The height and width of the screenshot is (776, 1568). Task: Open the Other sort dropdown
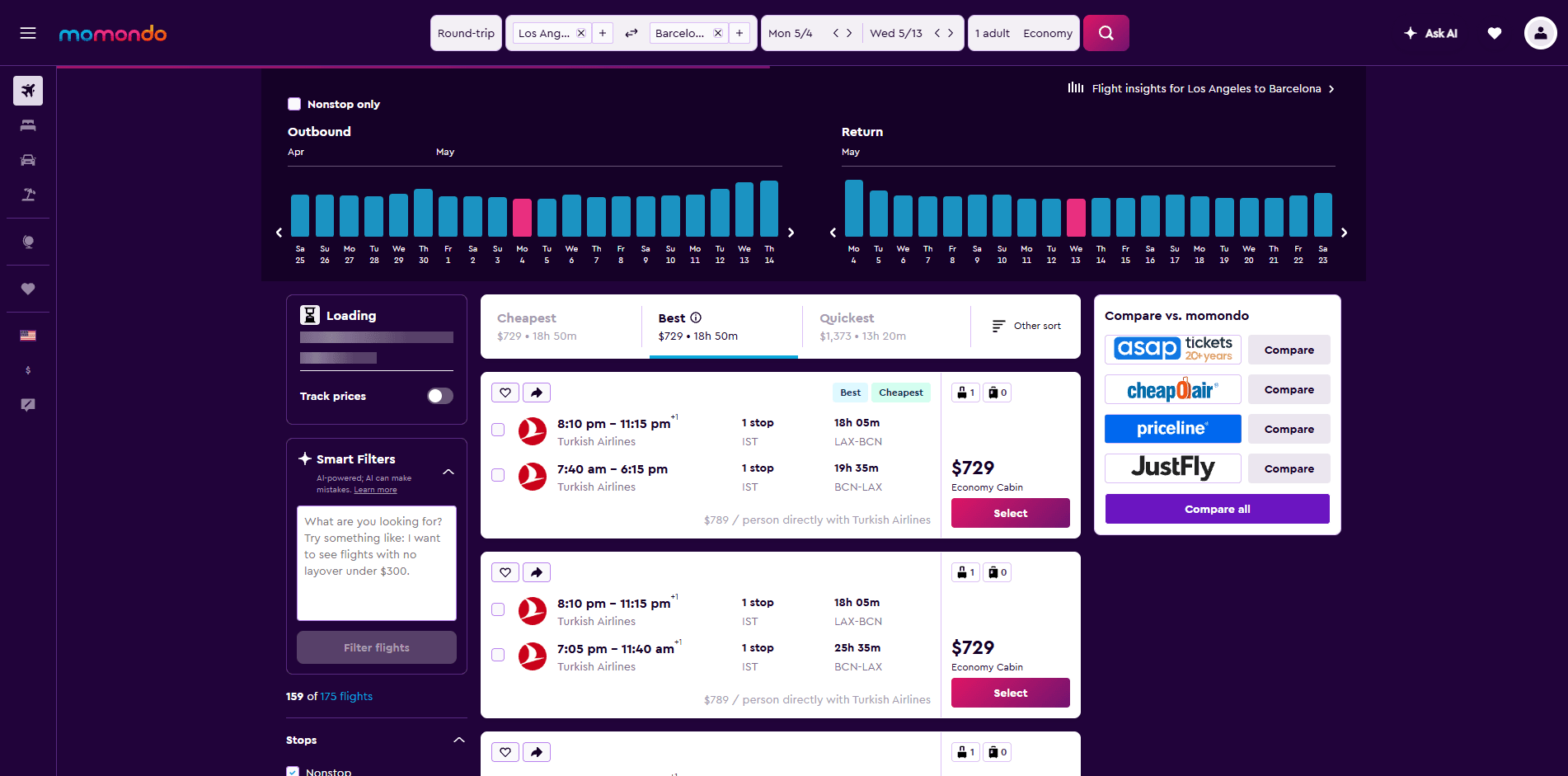(1026, 325)
